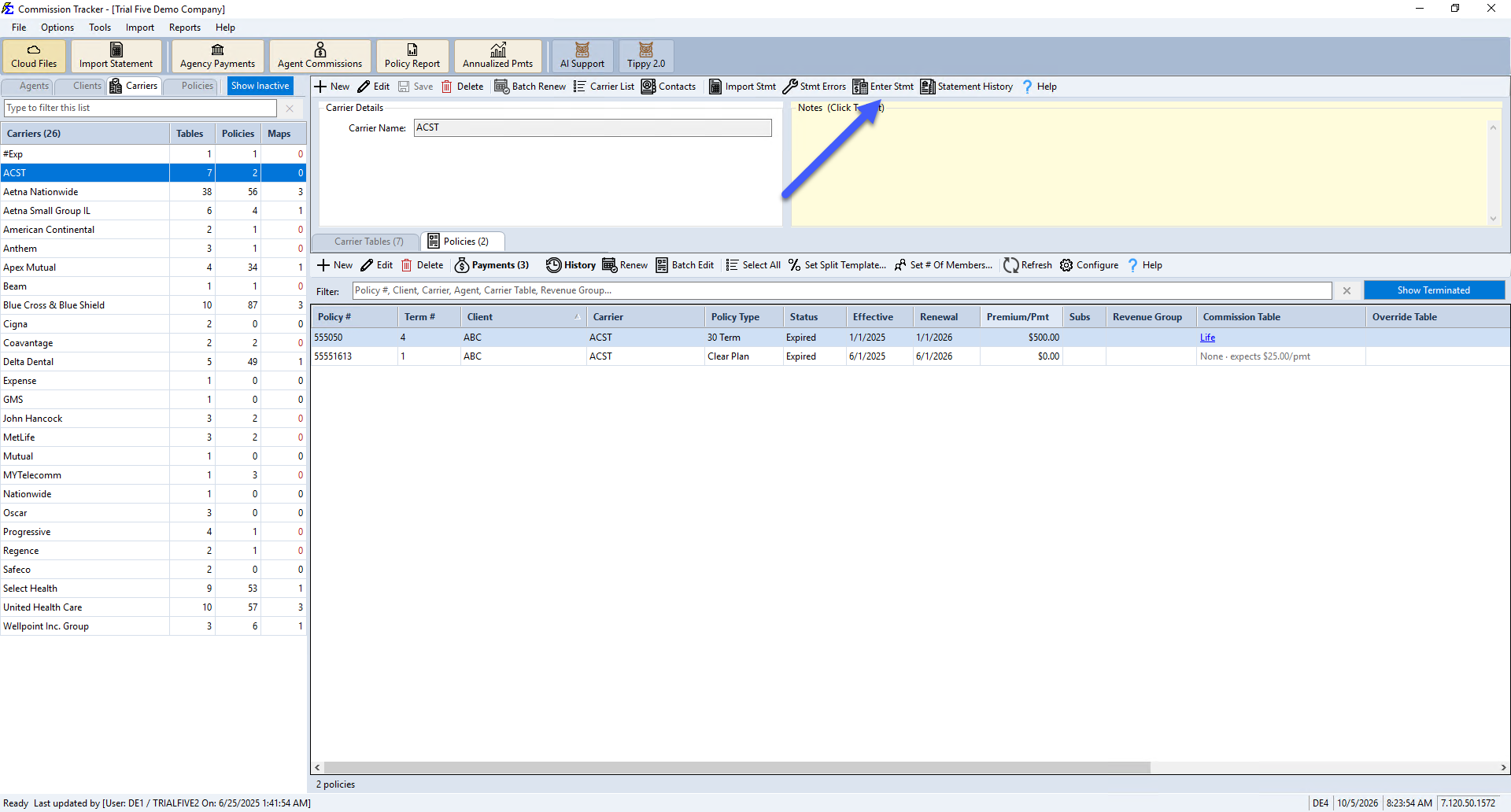Toggle Show Inactive carriers
1511x812 pixels.
260,86
